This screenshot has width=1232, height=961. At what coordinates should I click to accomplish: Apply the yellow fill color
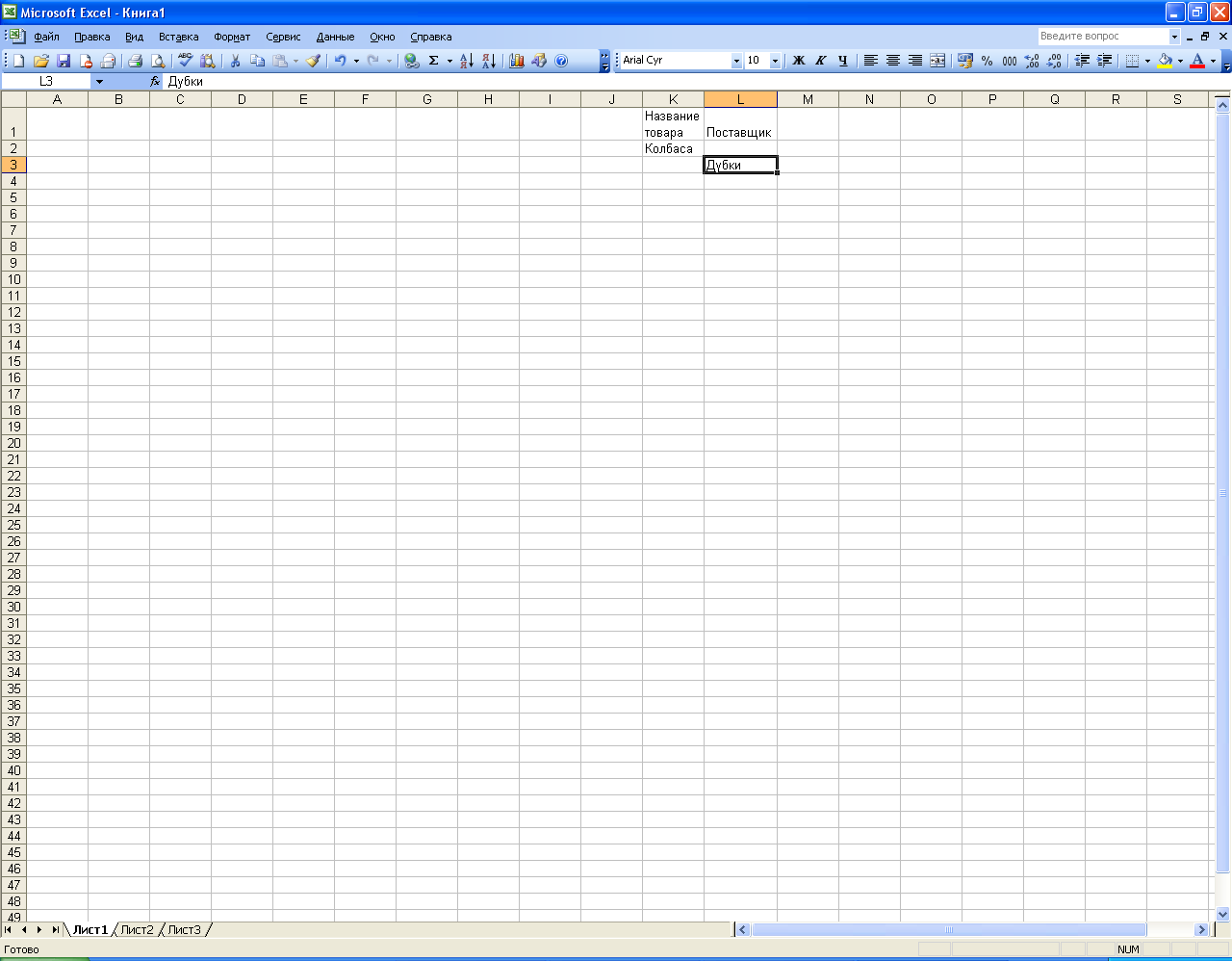click(1165, 61)
